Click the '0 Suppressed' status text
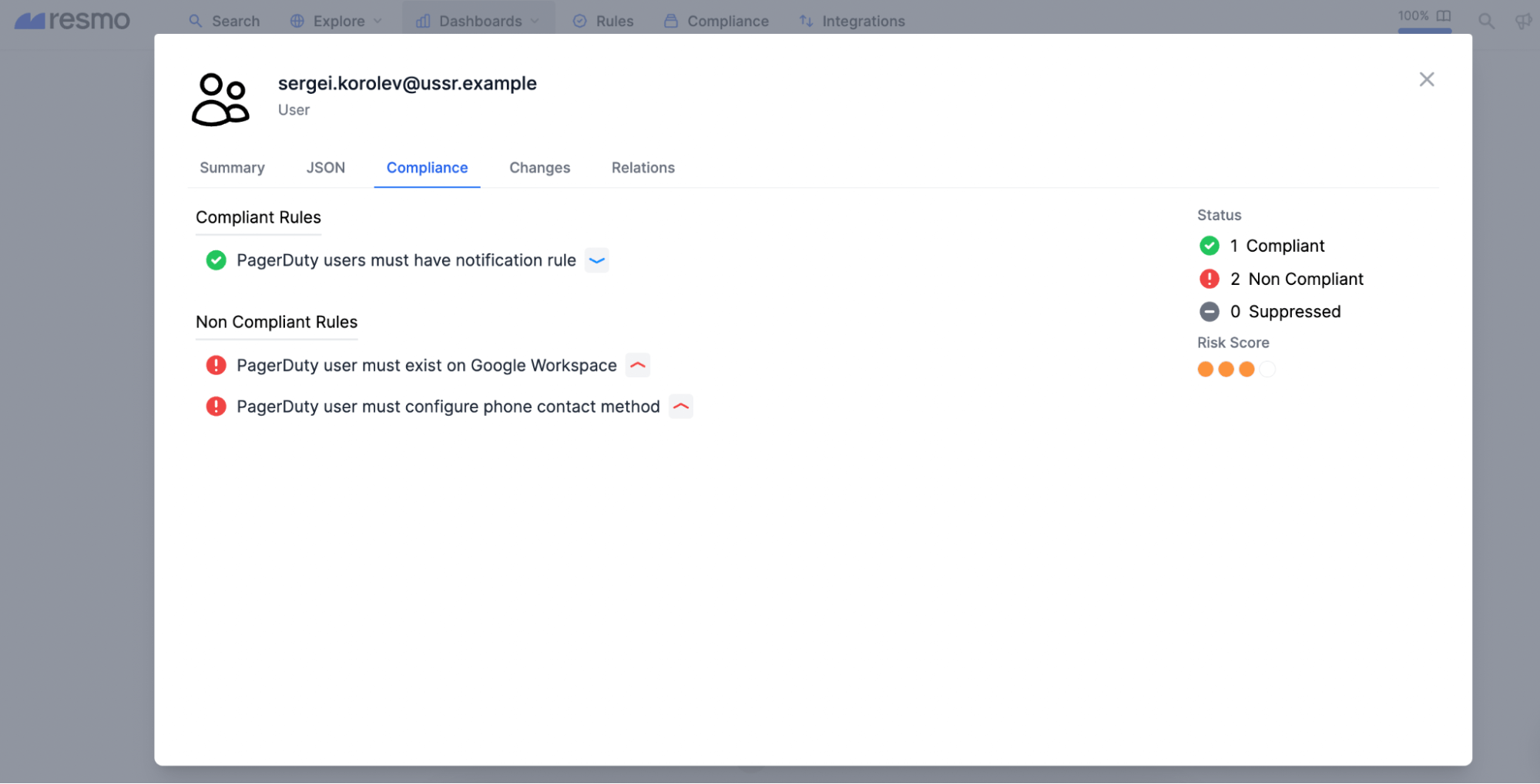The height and width of the screenshot is (784, 1540). 1285,312
